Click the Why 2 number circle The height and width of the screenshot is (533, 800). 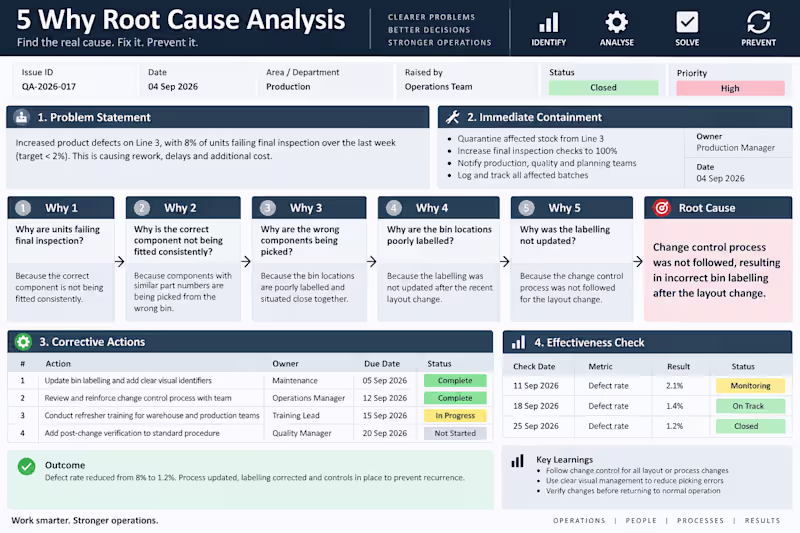142,208
